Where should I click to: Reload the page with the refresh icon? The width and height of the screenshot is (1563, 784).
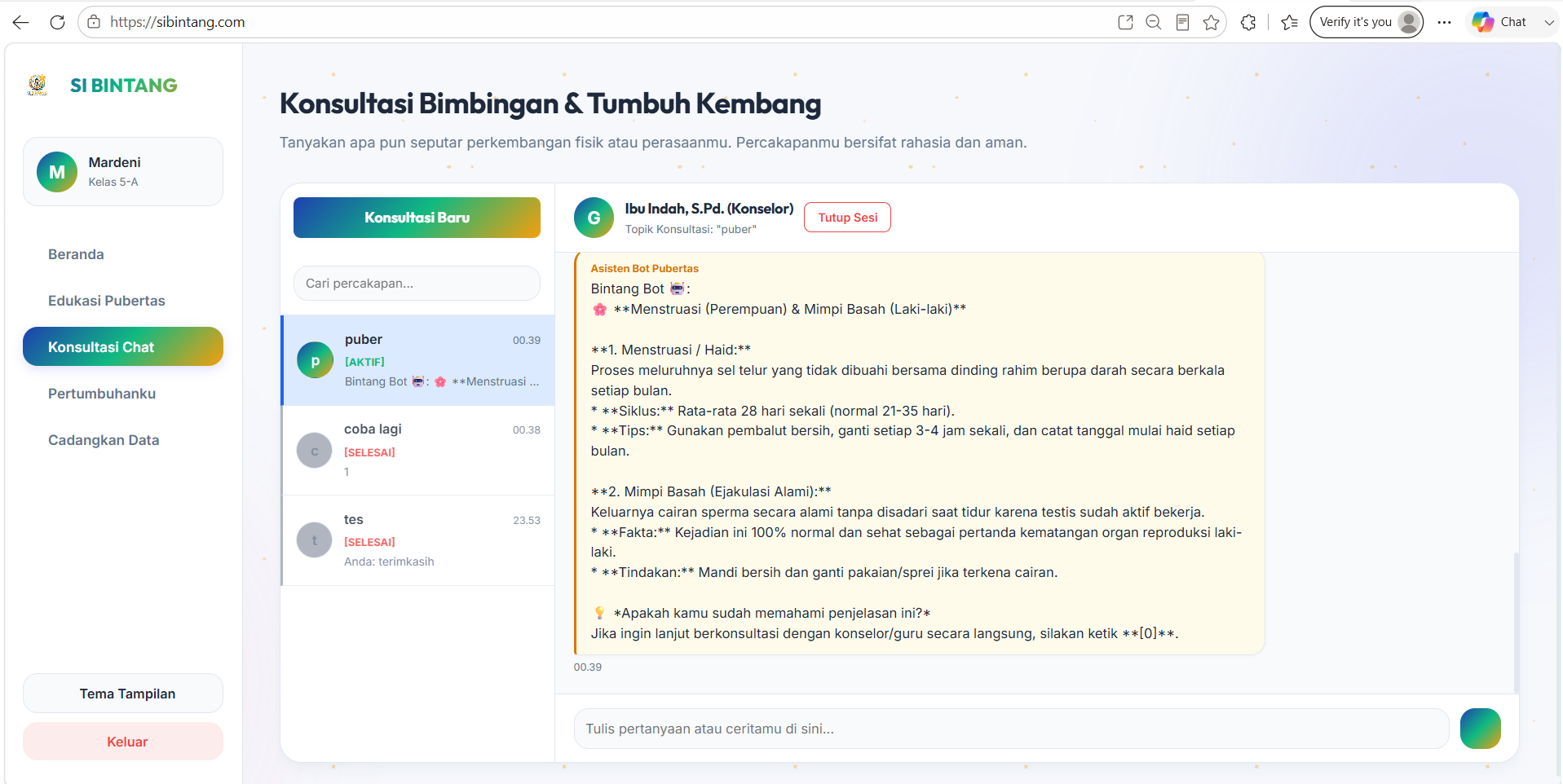click(57, 22)
